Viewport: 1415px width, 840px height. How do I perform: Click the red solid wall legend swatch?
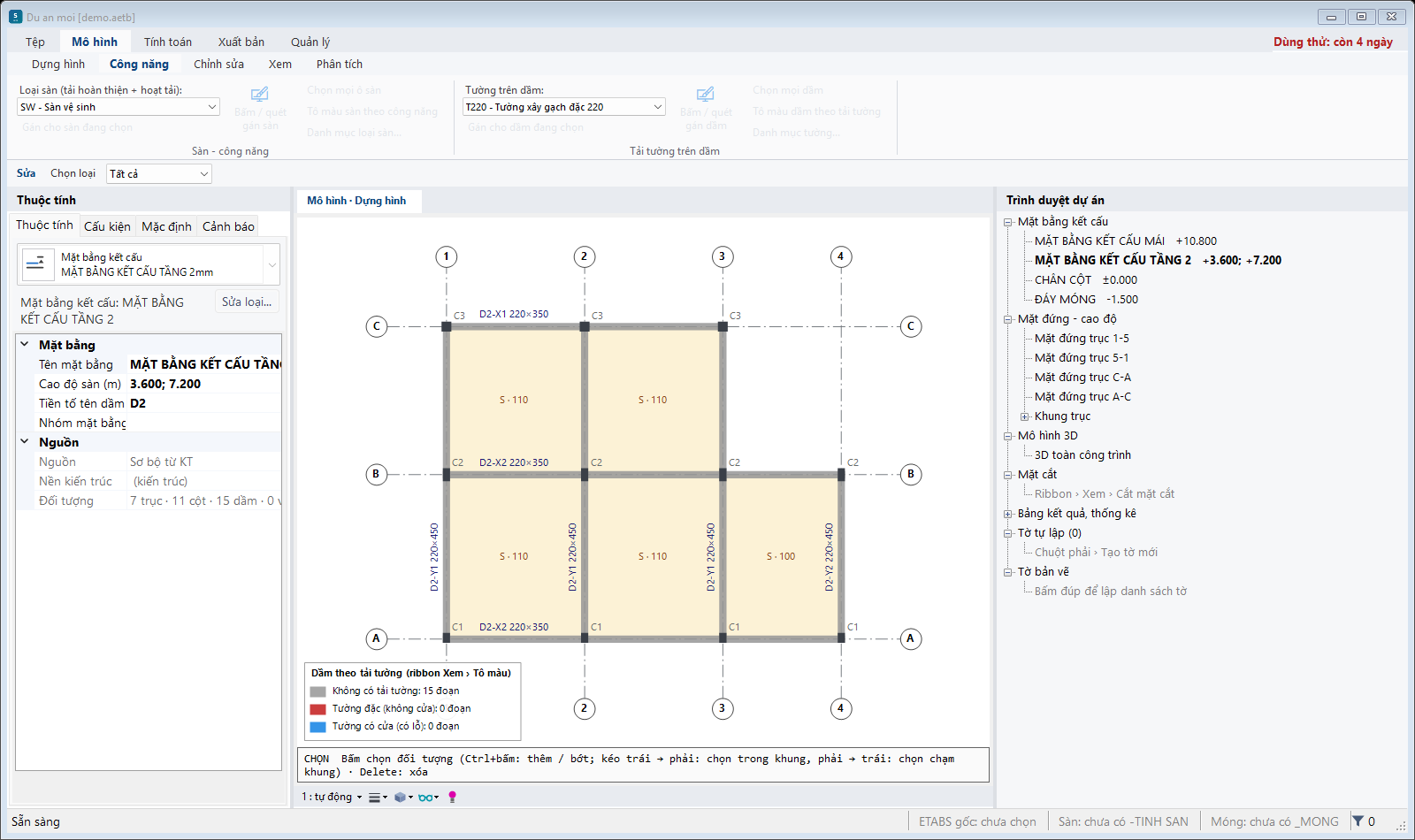click(x=318, y=709)
